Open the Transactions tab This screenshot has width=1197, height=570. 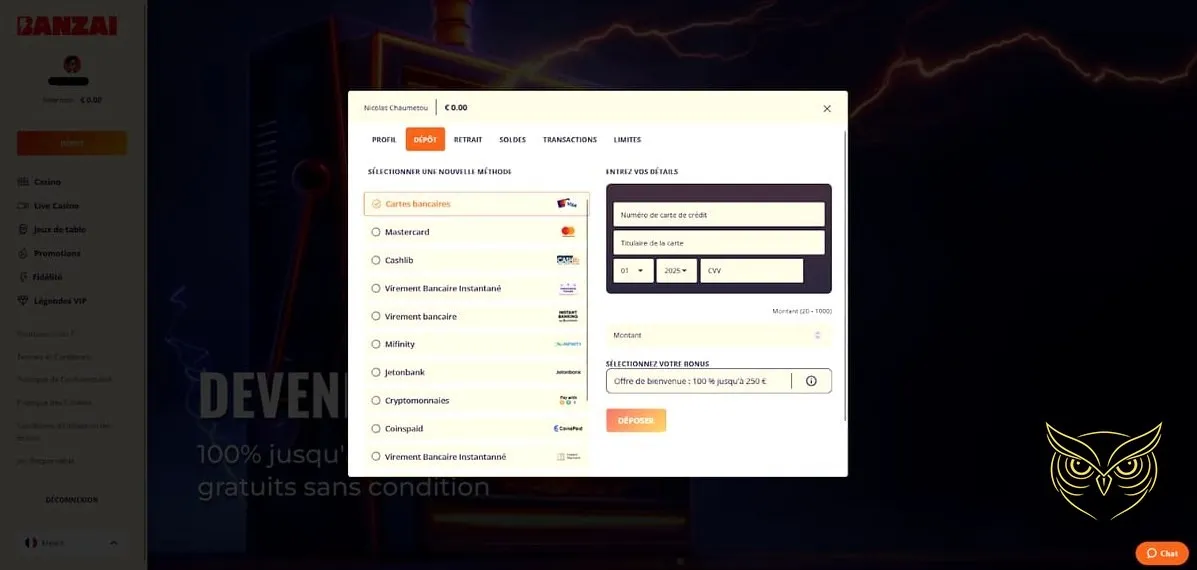point(569,140)
